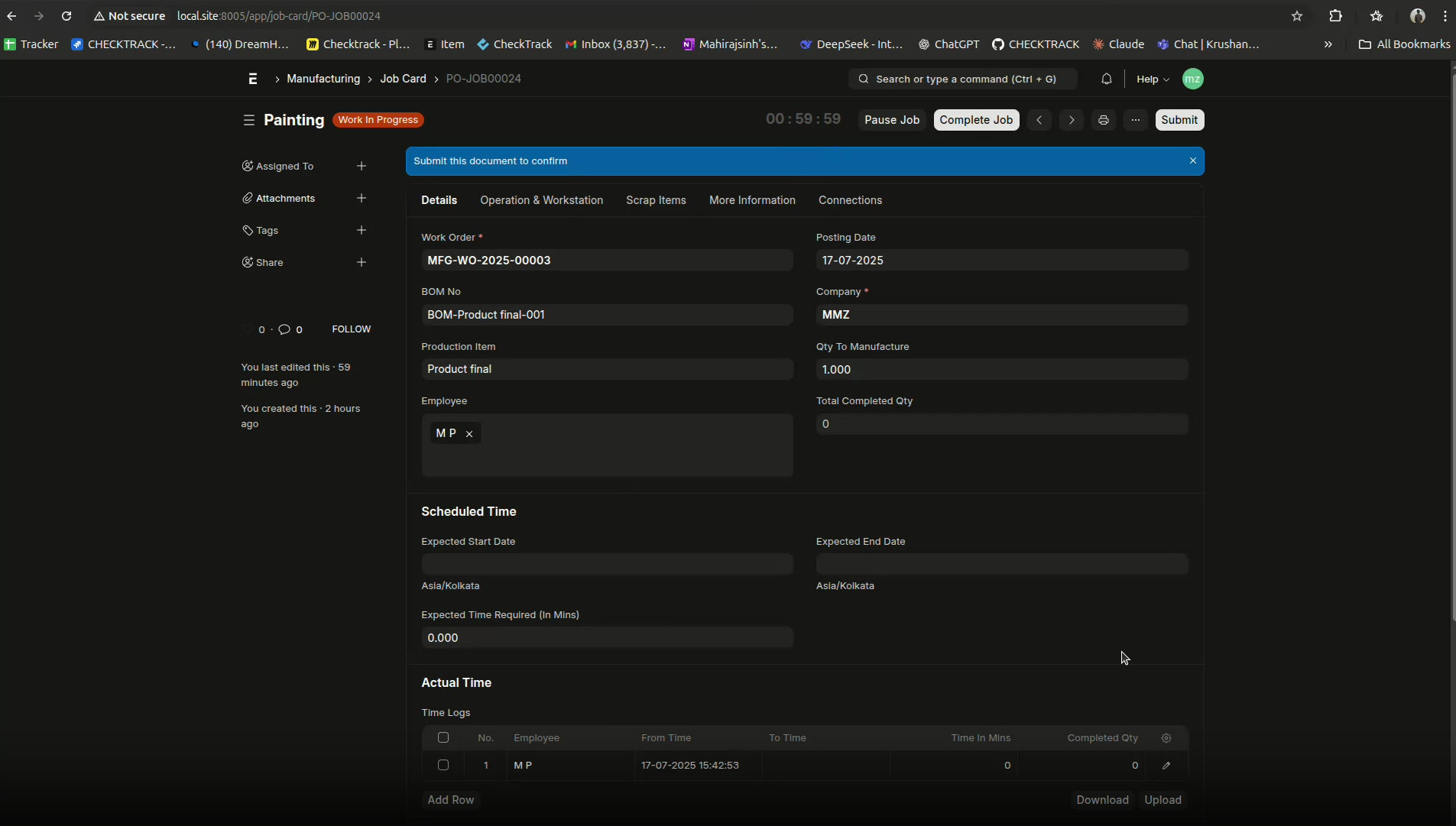The width and height of the screenshot is (1456, 826).
Task: Edit time log row 1 pencil icon
Action: pos(1166,765)
